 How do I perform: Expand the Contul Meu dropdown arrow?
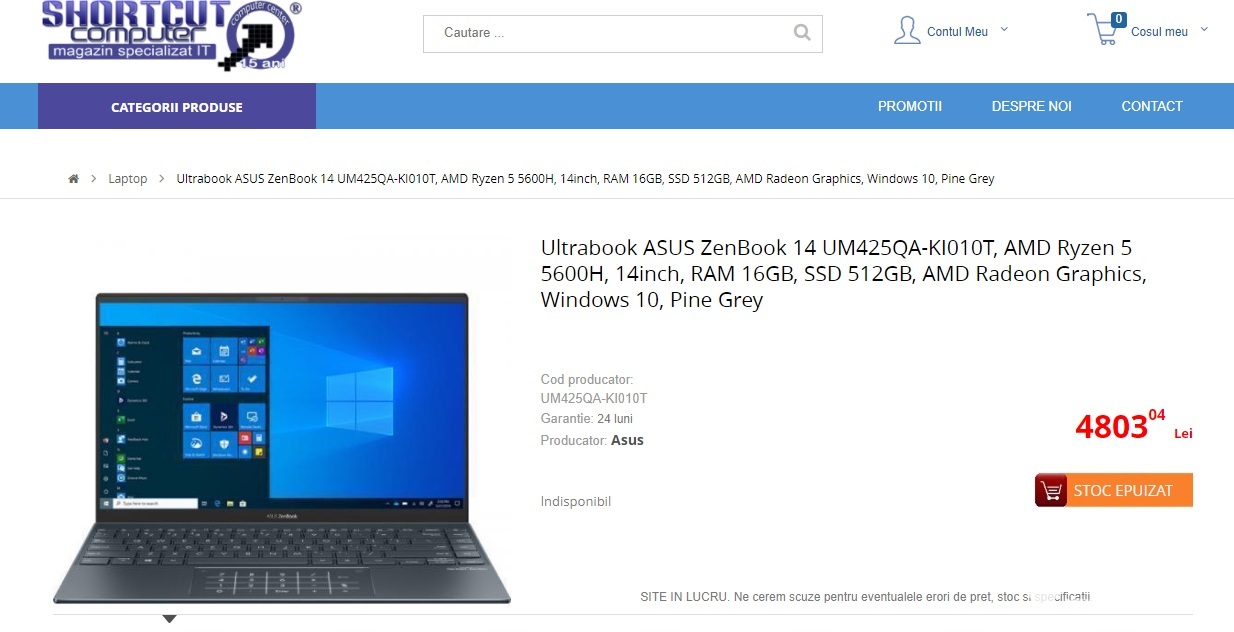click(x=1004, y=30)
